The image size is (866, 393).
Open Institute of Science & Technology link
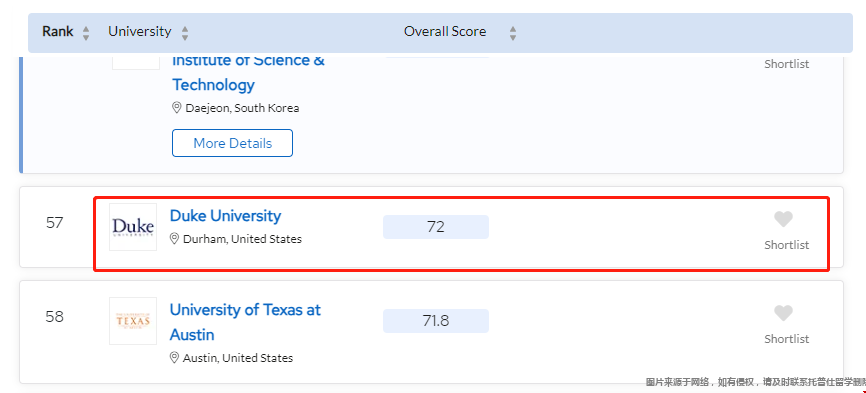(249, 72)
